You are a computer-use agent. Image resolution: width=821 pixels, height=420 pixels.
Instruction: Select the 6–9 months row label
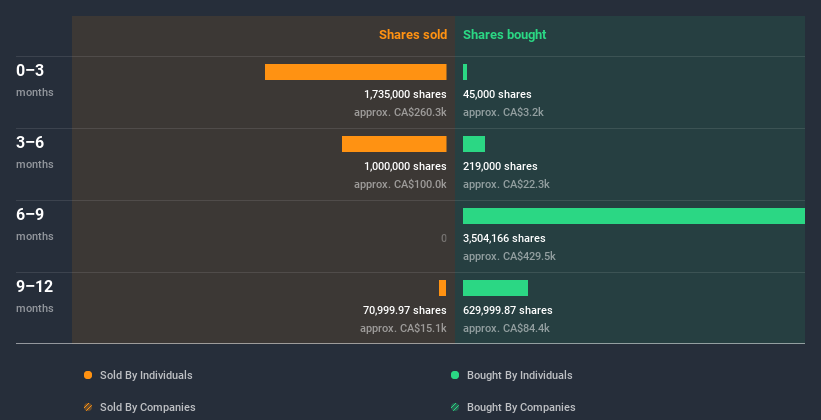35,224
